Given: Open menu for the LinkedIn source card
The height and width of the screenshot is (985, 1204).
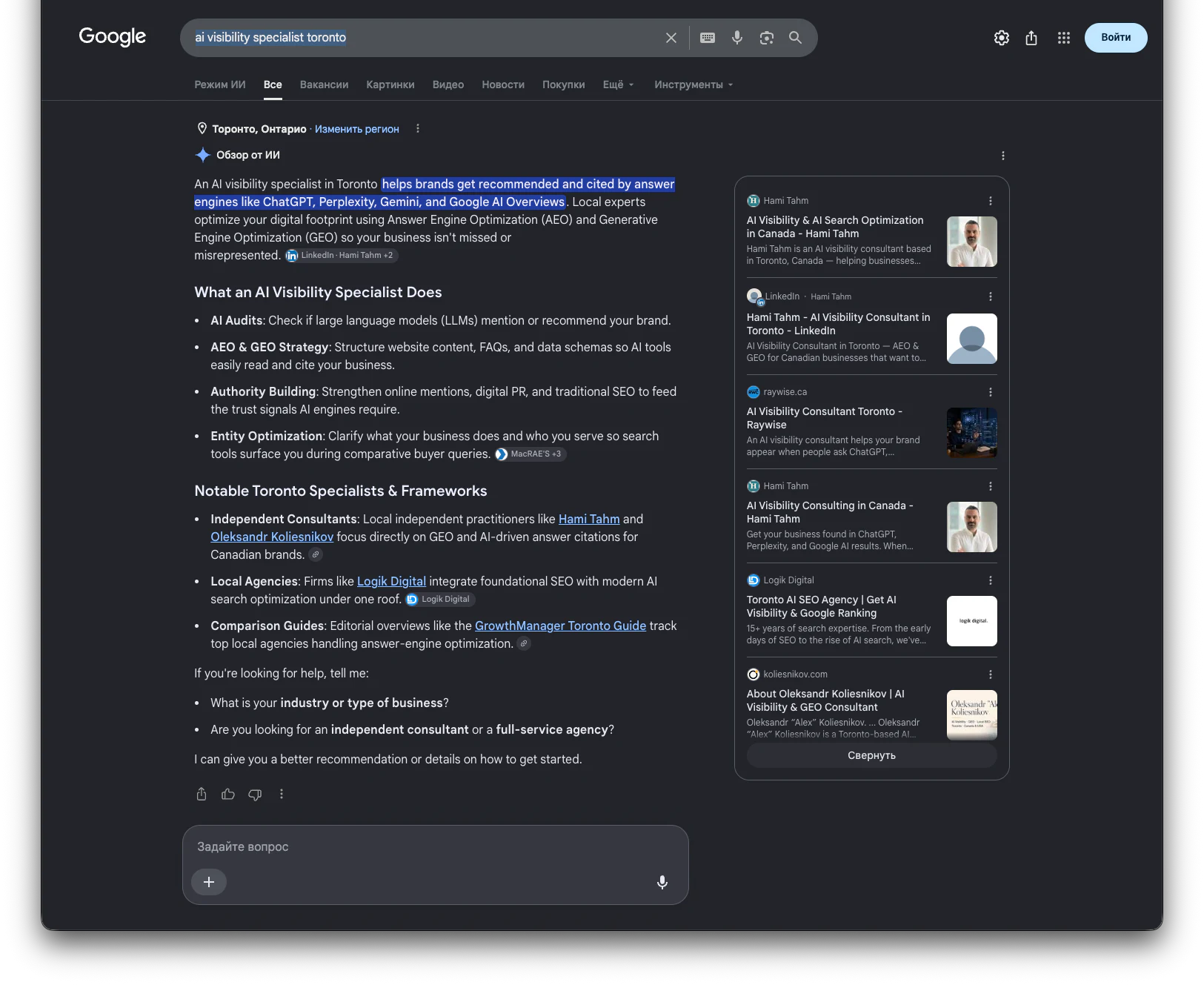Looking at the screenshot, I should pyautogui.click(x=991, y=296).
